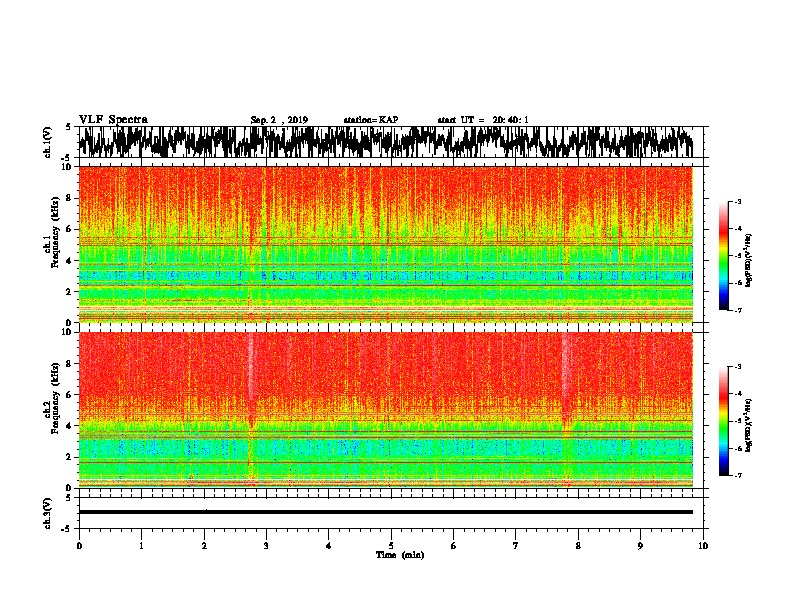This screenshot has height=612, width=792.
Task: Click time axis tick label "2"
Action: click(204, 546)
